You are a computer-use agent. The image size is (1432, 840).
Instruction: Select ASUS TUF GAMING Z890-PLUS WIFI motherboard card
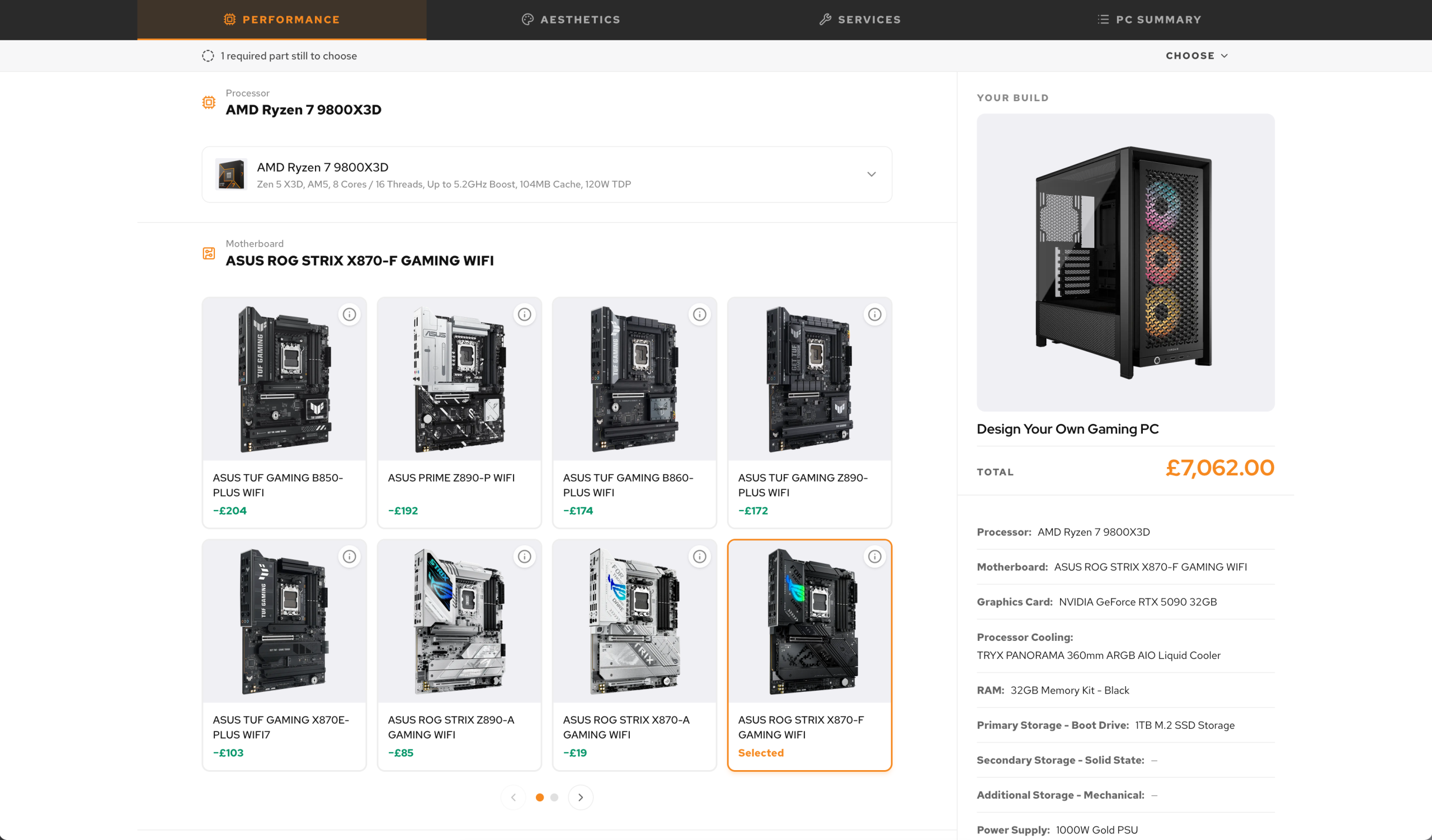click(809, 412)
